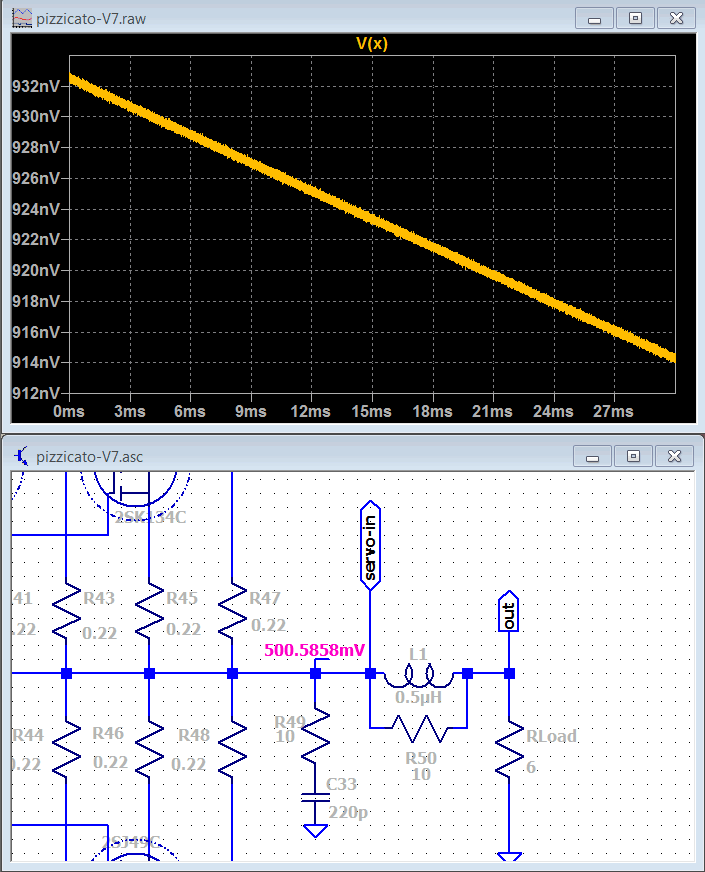Select resistor R50 symbol
The image size is (705, 872).
419,728
